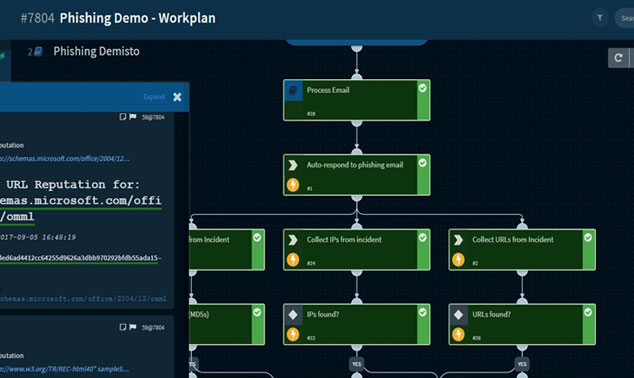The image size is (634, 378).
Task: Click the chevron icon on Collect URLs from Incident
Action: tap(458, 240)
